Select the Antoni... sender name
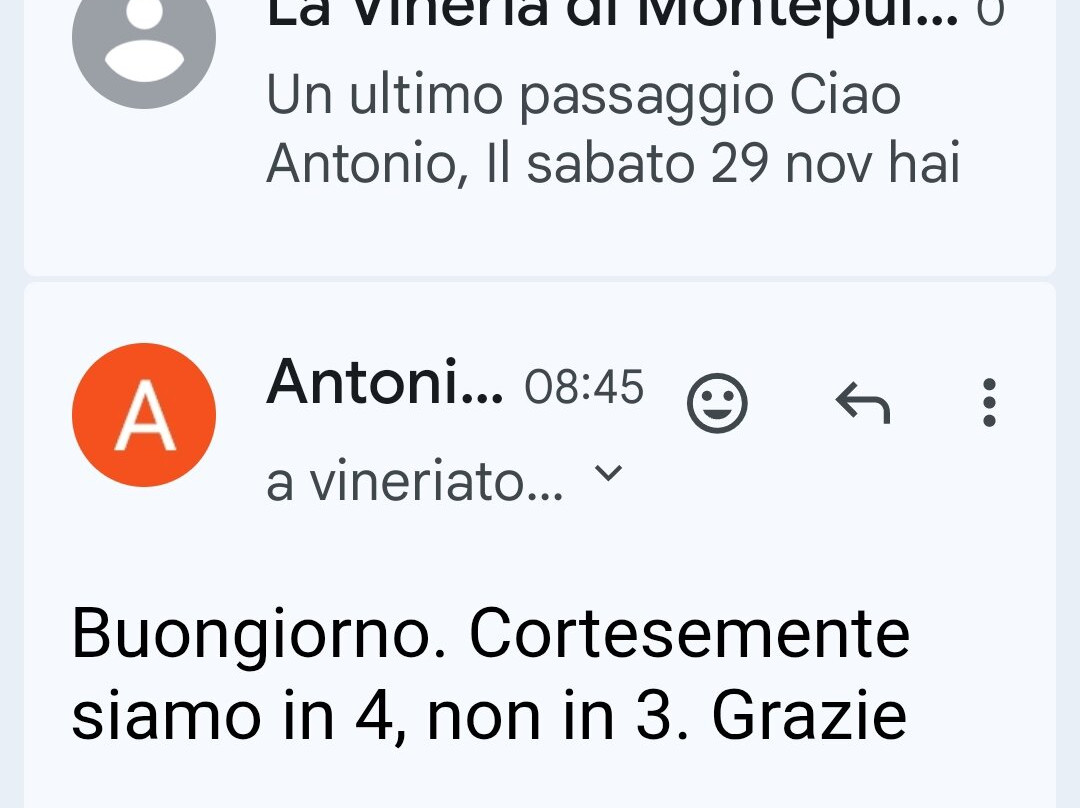 [384, 382]
